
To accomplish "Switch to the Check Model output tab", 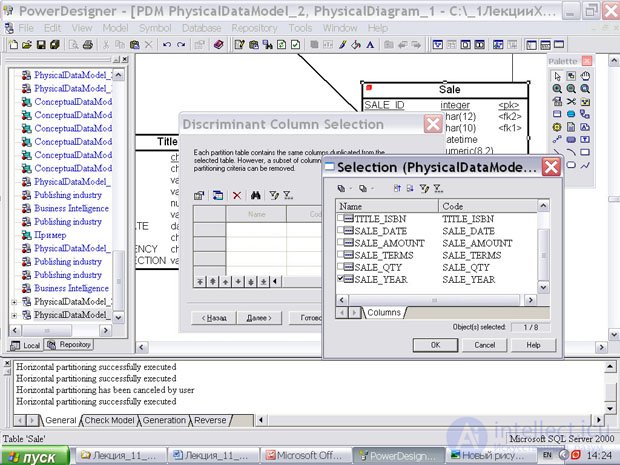I will click(x=110, y=420).
